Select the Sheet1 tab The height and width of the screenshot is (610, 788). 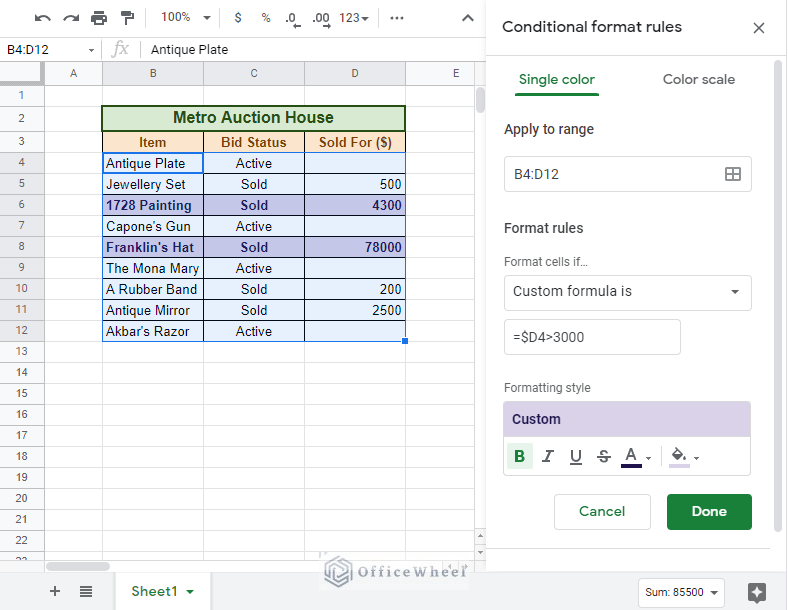point(162,591)
